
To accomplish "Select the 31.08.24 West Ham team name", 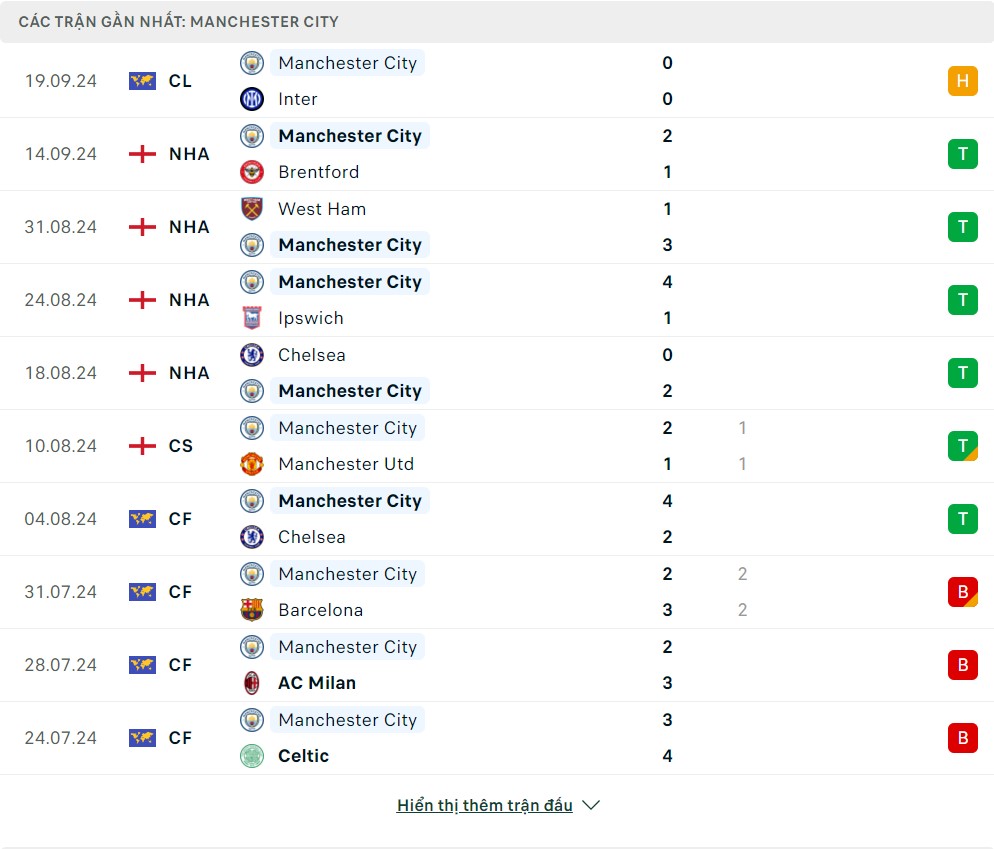I will 322,209.
